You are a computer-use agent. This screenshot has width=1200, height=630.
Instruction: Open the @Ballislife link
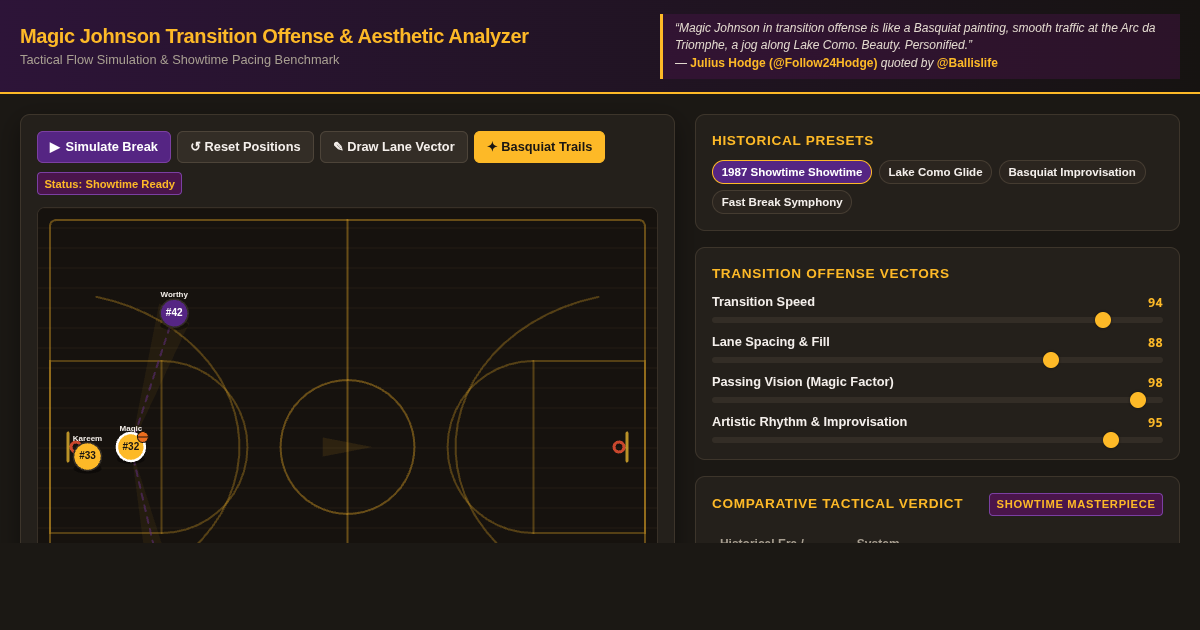click(967, 63)
